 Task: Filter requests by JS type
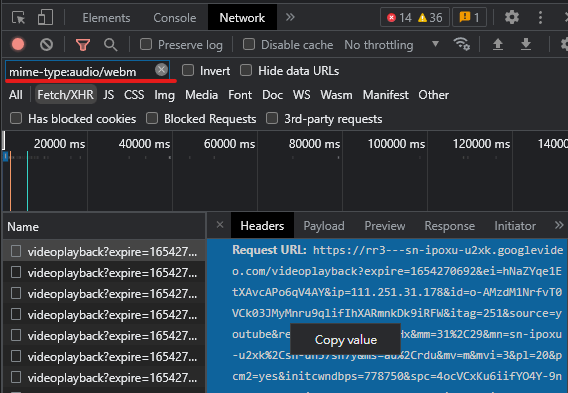click(108, 95)
